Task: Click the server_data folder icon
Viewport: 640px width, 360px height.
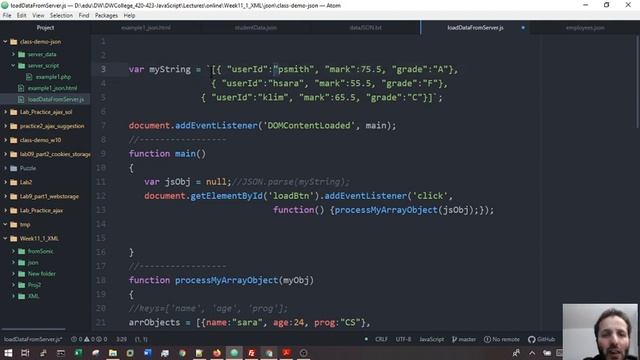Action: coord(22,54)
